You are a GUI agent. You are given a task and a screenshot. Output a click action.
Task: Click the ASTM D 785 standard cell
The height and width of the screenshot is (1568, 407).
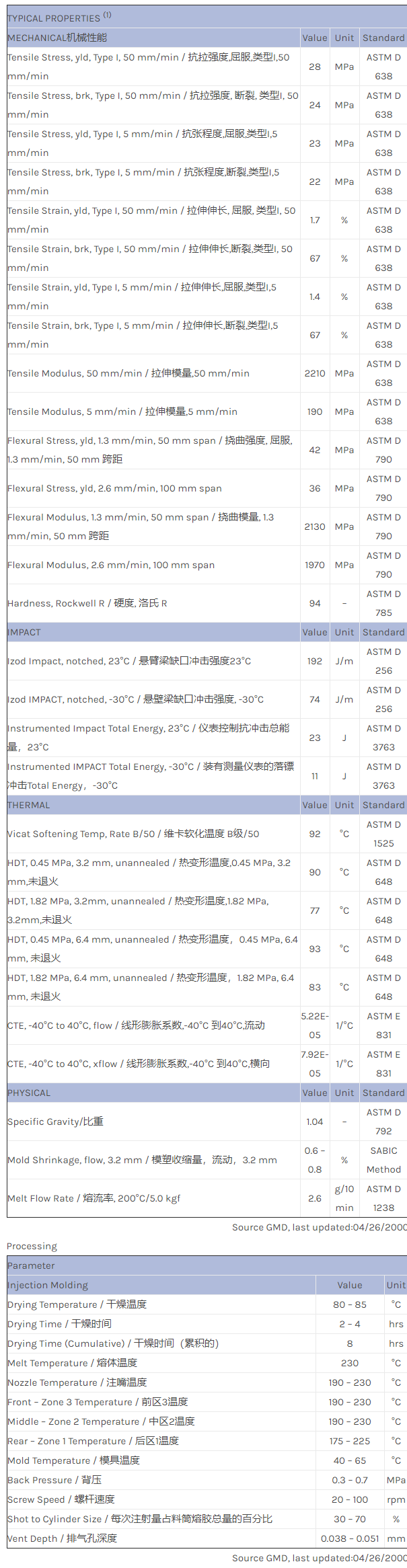click(383, 603)
